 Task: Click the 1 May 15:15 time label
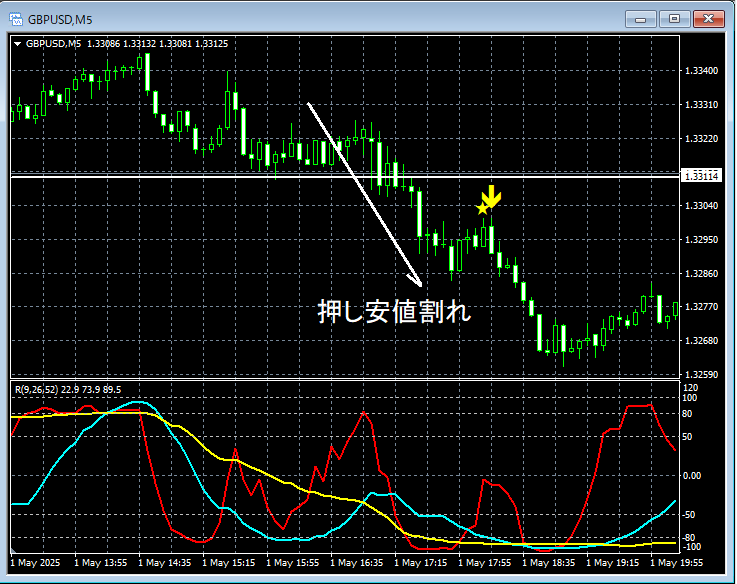(228, 563)
